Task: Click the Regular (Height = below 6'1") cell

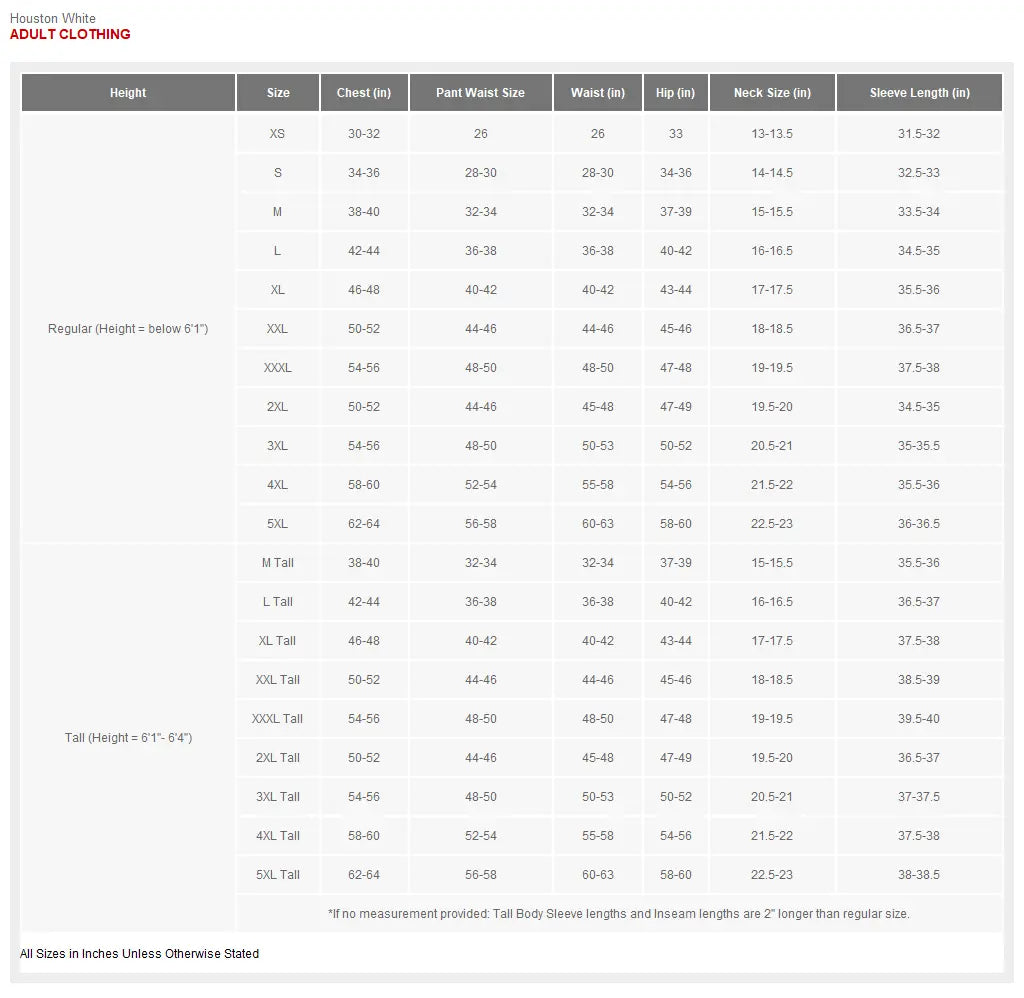Action: tap(128, 329)
